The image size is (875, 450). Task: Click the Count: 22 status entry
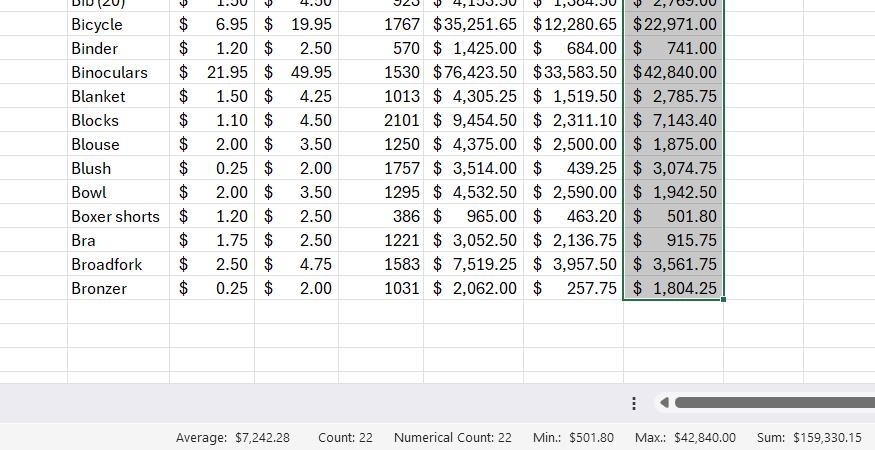[345, 438]
